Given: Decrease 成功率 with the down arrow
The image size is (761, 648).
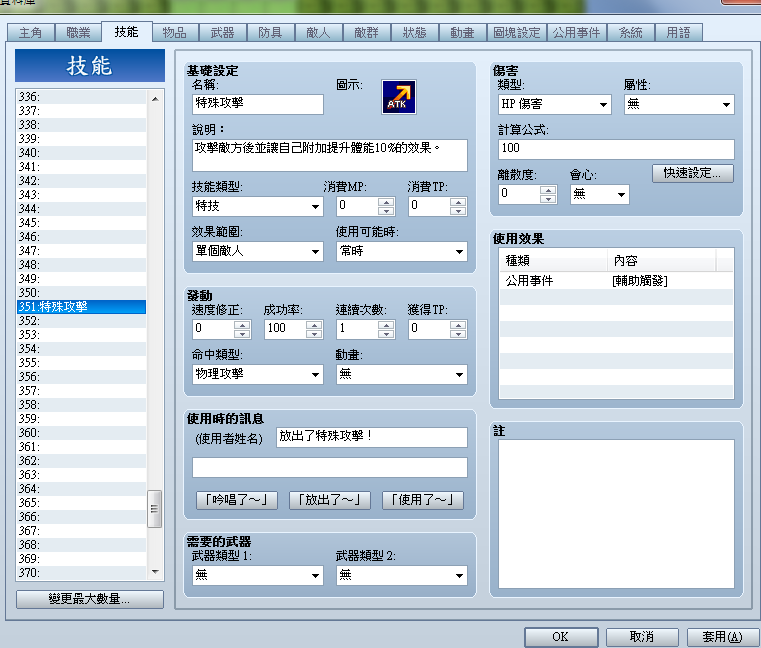Looking at the screenshot, I should (314, 333).
